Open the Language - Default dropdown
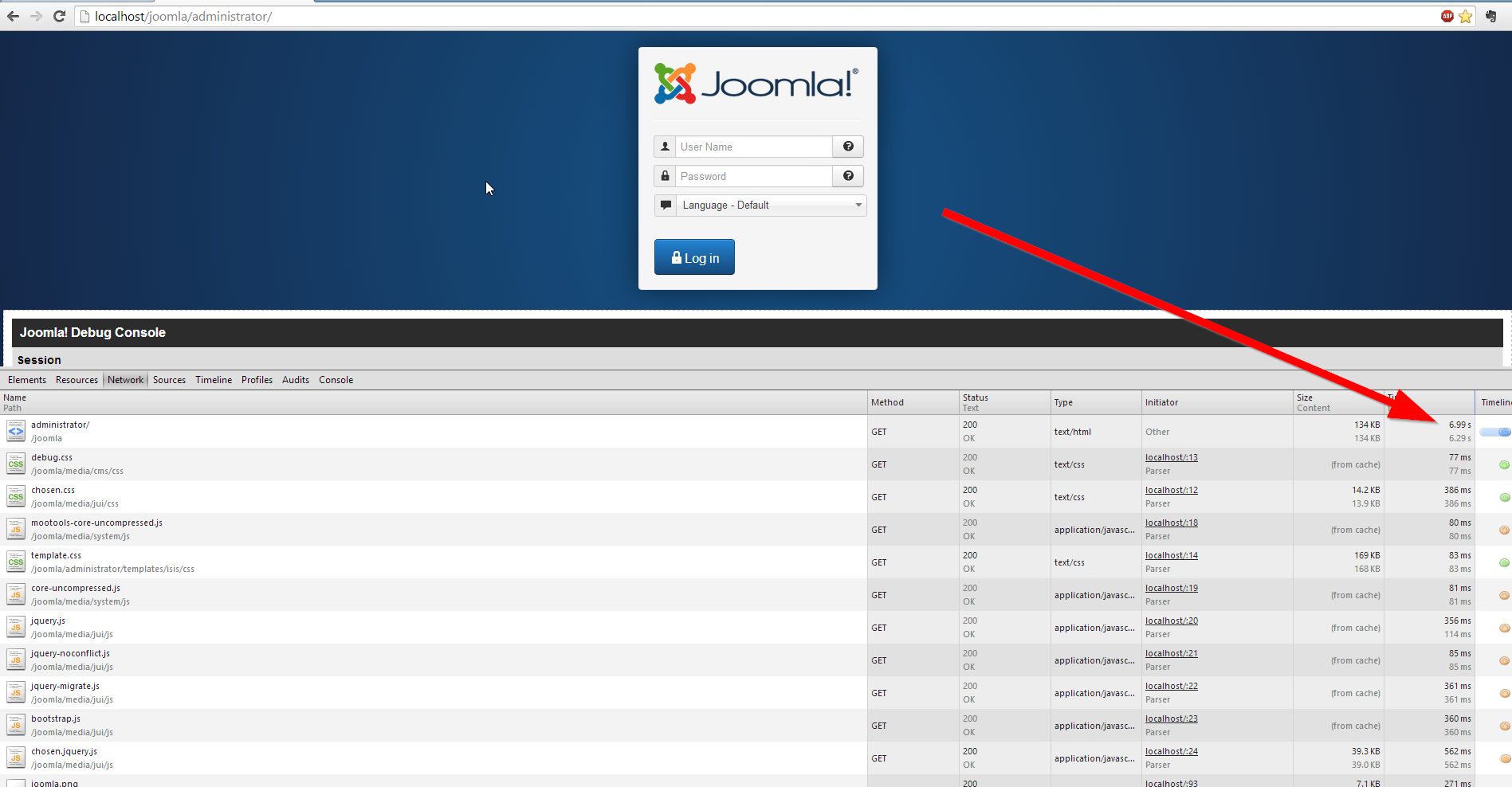The height and width of the screenshot is (787, 1512). (771, 206)
